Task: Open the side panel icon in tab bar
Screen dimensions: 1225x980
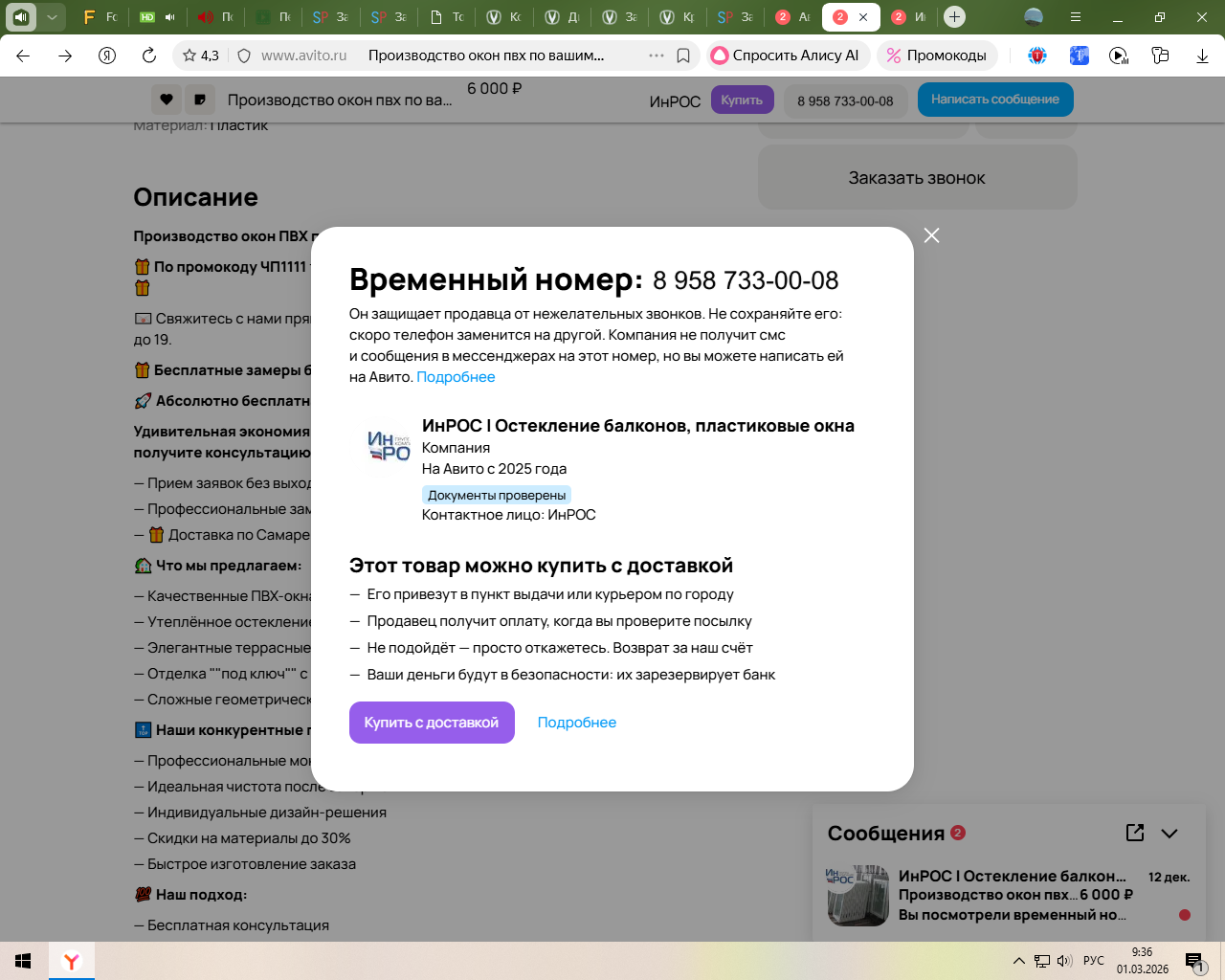Action: coord(21,17)
